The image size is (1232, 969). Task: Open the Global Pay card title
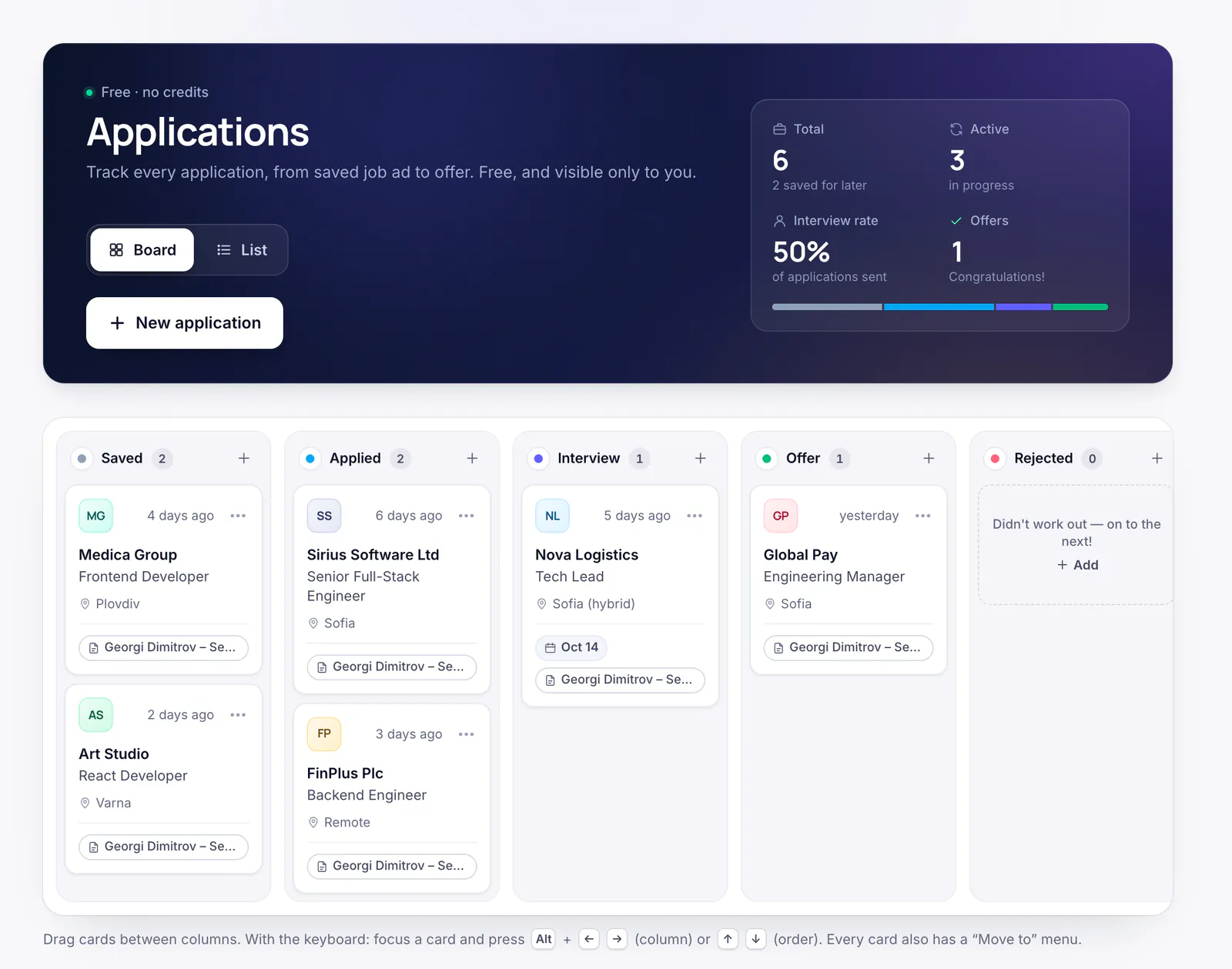click(800, 555)
